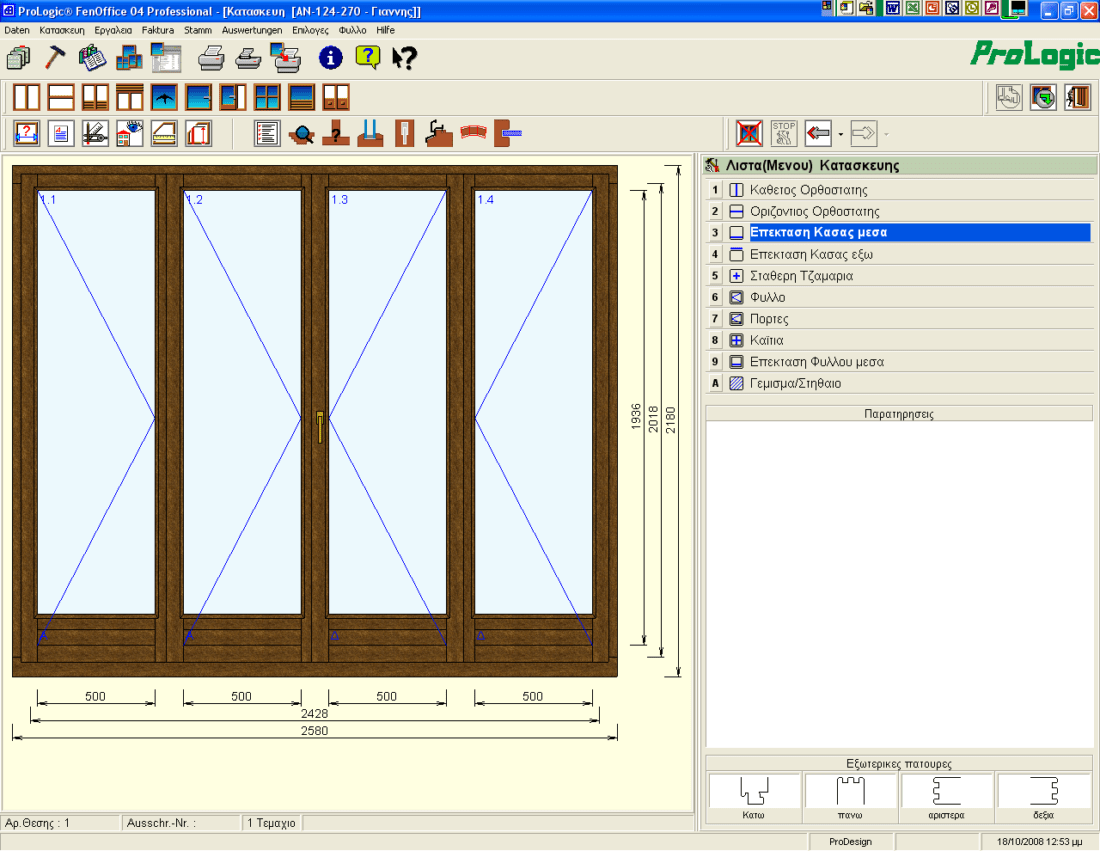Select list item Φυλλο

(x=900, y=297)
